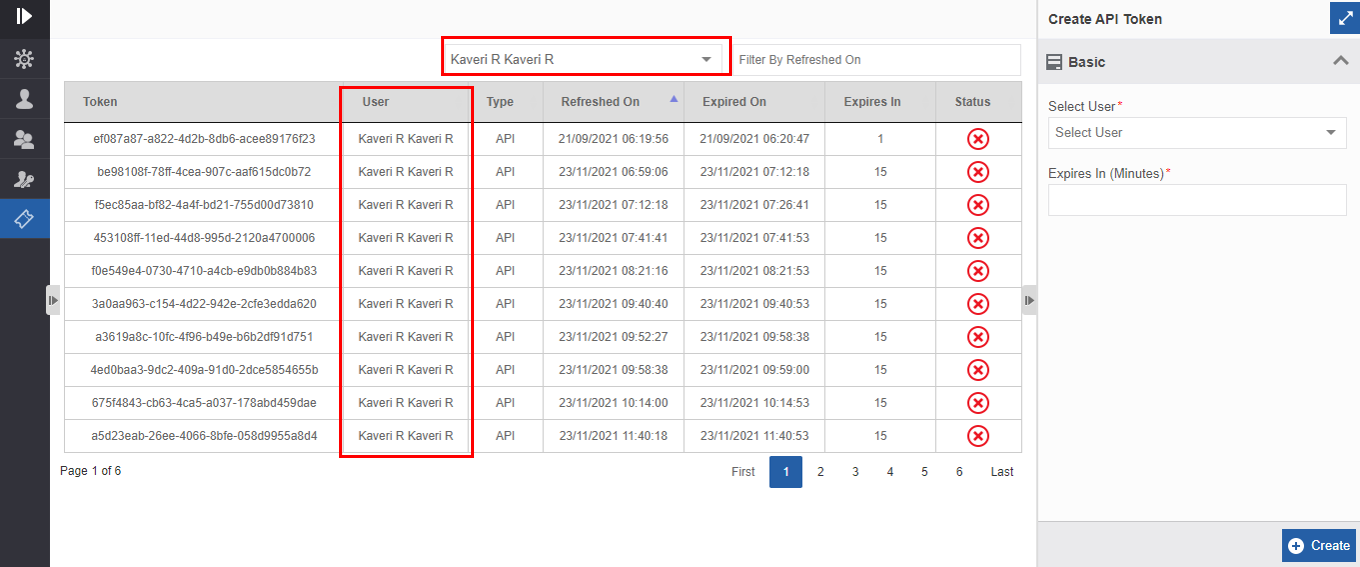Click refreshed time 23/11/2021 11:40:18

click(614, 436)
